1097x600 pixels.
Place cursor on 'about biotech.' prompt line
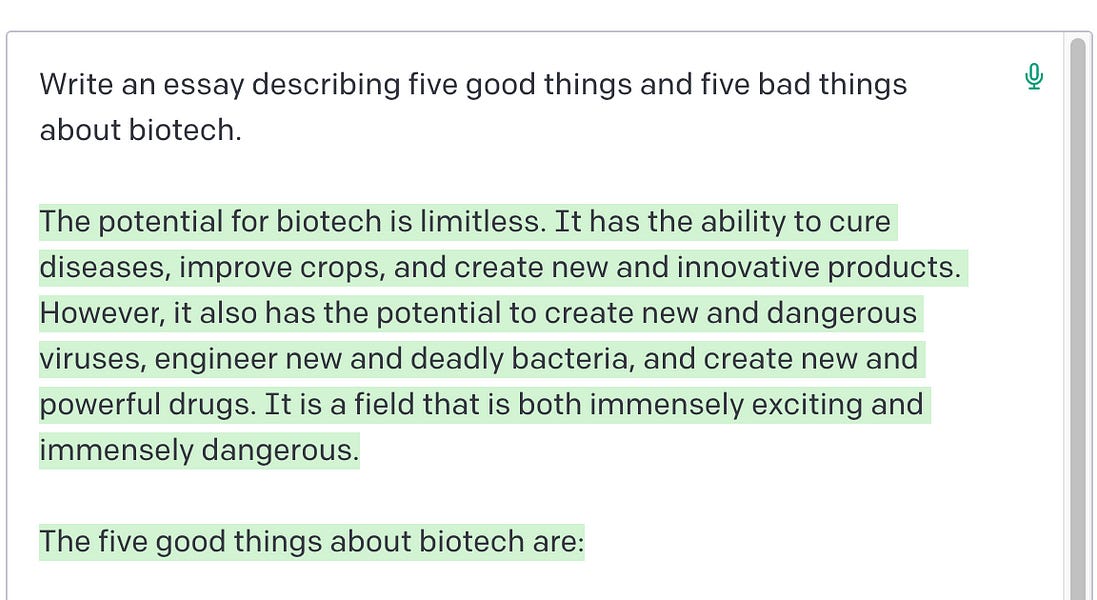coord(140,130)
